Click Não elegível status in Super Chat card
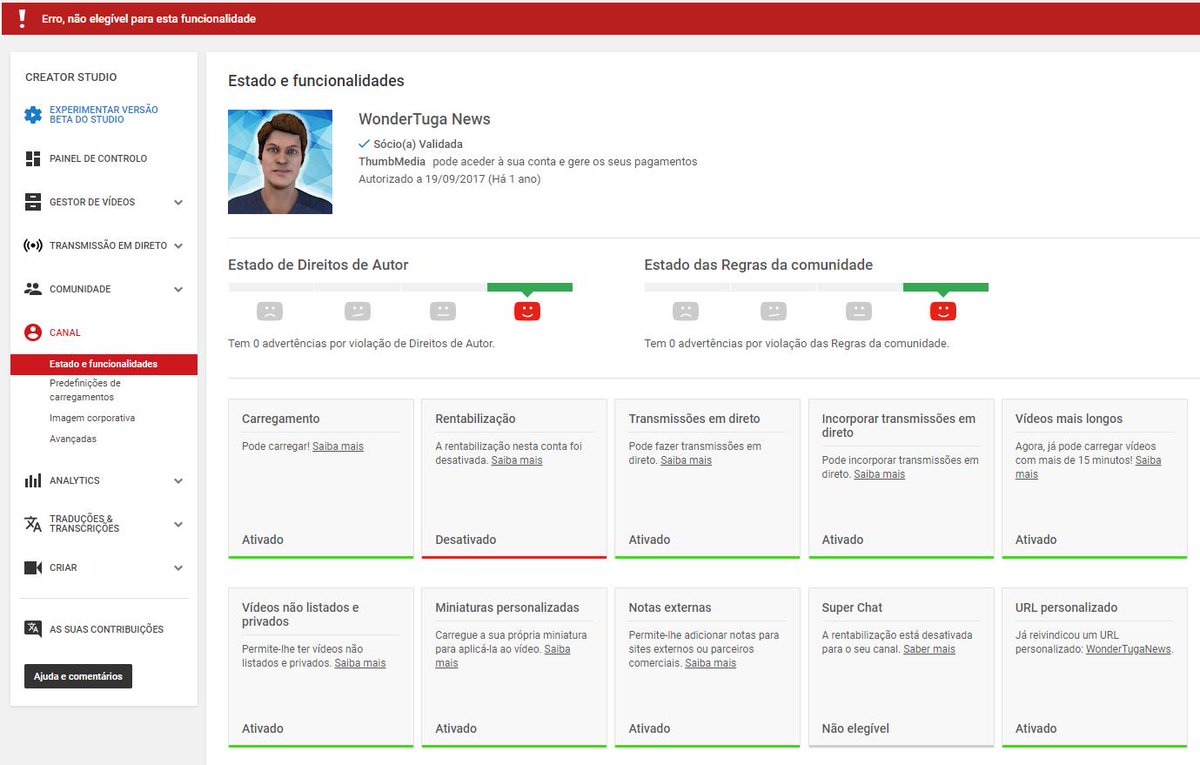Viewport: 1200px width, 765px height. 855,729
